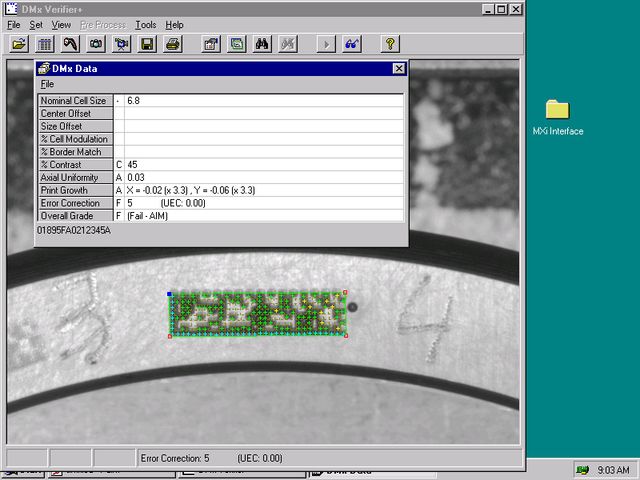Click the floppy disk save icon

coord(147,44)
